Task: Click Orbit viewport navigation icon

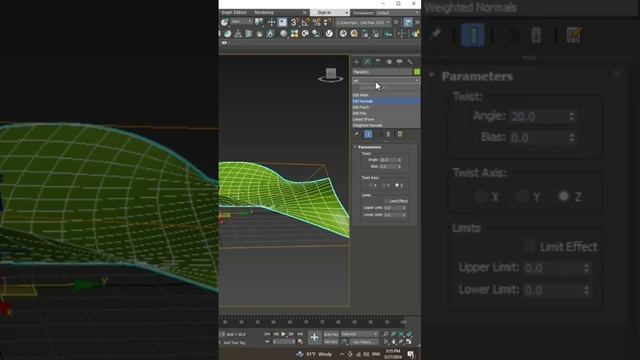Action: click(401, 342)
